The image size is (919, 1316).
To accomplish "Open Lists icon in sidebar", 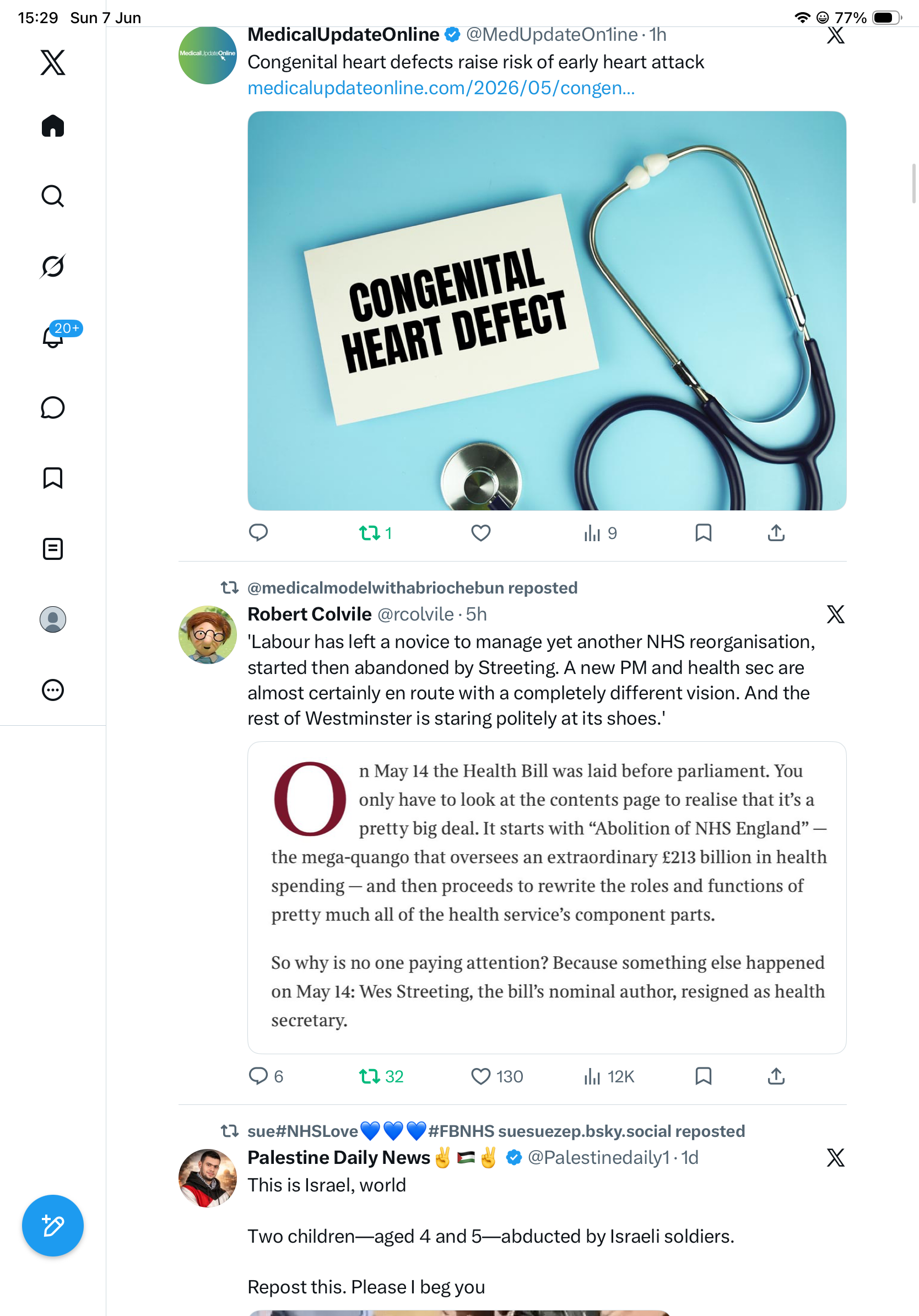I will pyautogui.click(x=53, y=548).
